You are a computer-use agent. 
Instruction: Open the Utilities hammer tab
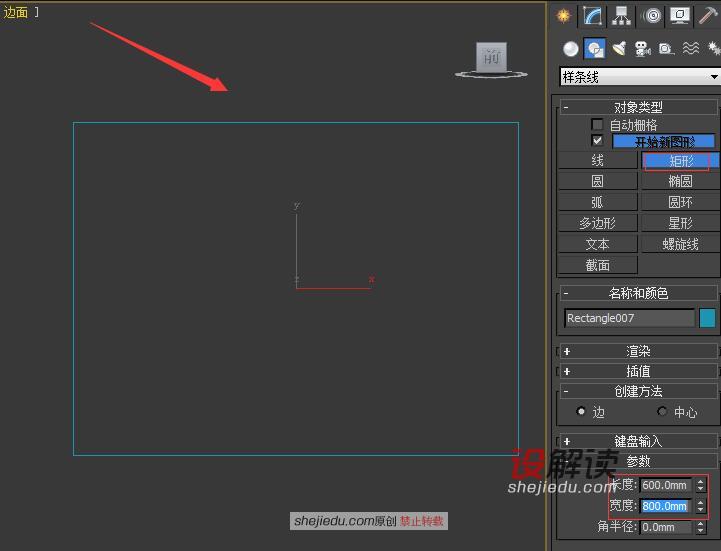(709, 15)
